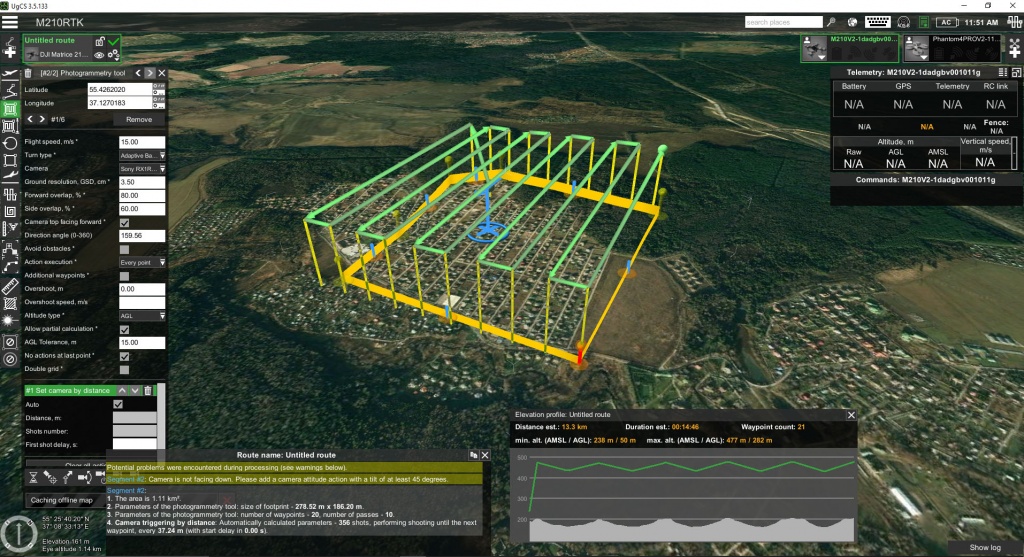Image resolution: width=1024 pixels, height=557 pixels.
Task: Click the add new route icon
Action: click(10, 50)
